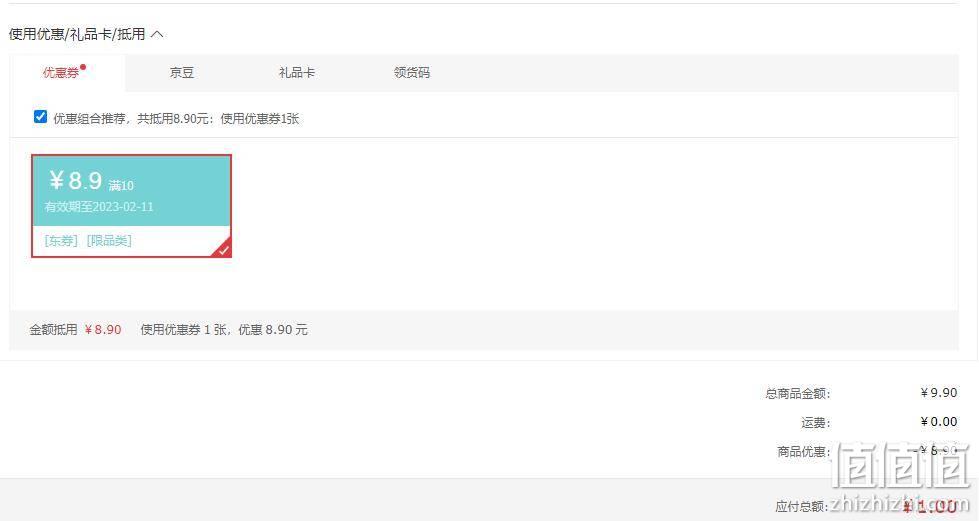The width and height of the screenshot is (979, 521).
Task: Open the 领货码 tab
Action: click(x=411, y=73)
